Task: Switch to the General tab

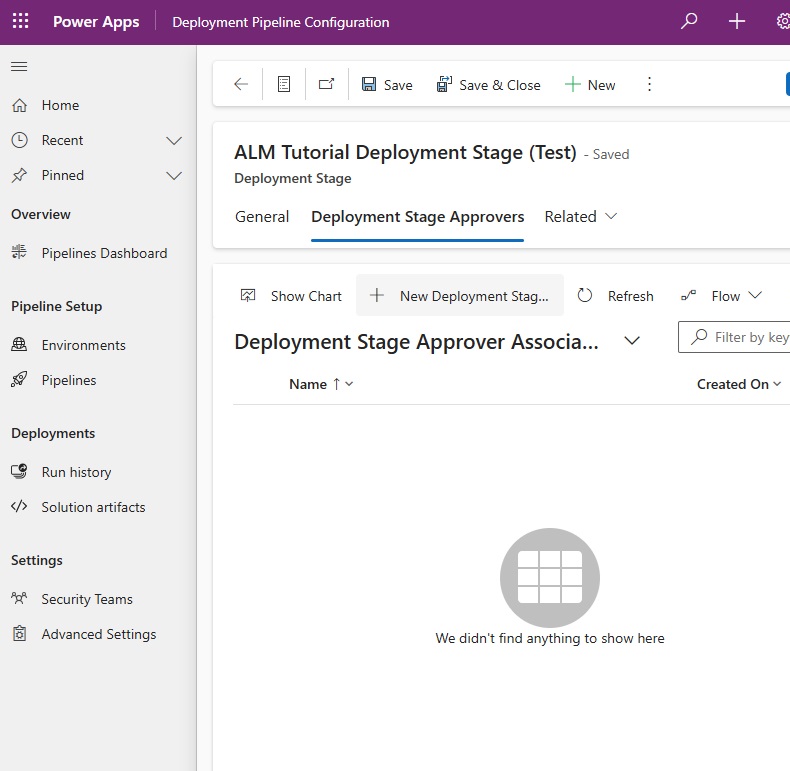Action: (x=262, y=217)
